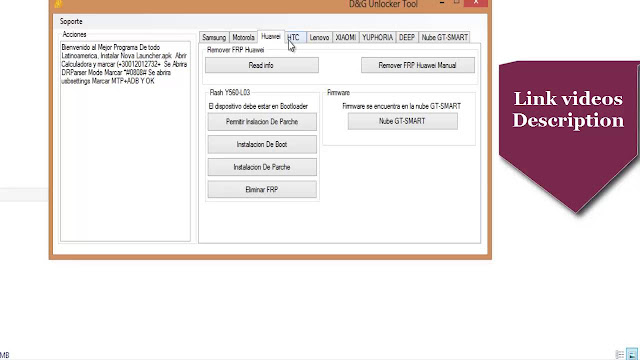The image size is (640, 360).
Task: Open the DEEP tab
Action: pyautogui.click(x=407, y=37)
